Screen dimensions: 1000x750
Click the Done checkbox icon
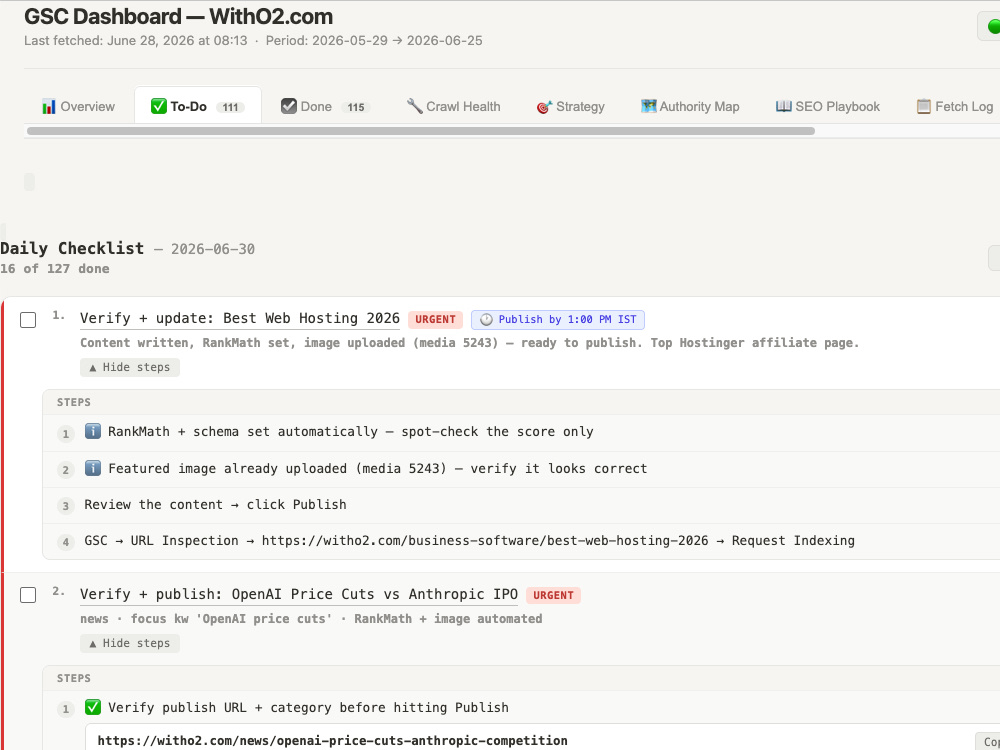(x=289, y=106)
